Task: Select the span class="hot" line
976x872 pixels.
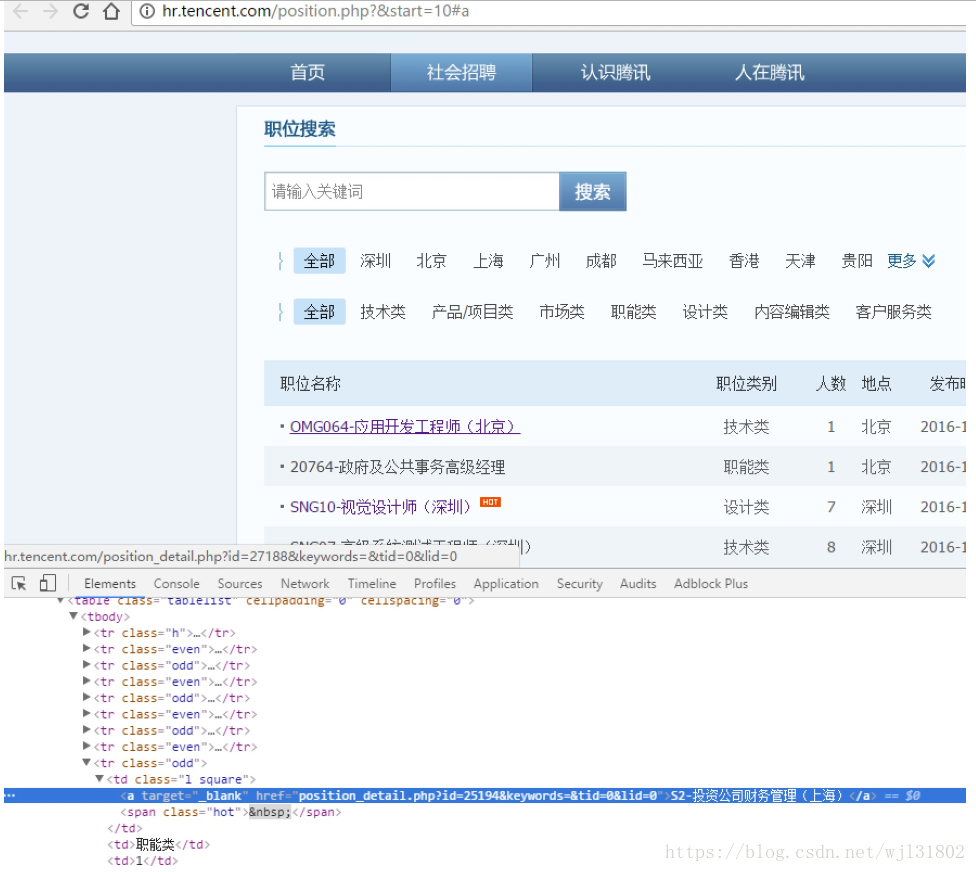Action: click(x=231, y=812)
